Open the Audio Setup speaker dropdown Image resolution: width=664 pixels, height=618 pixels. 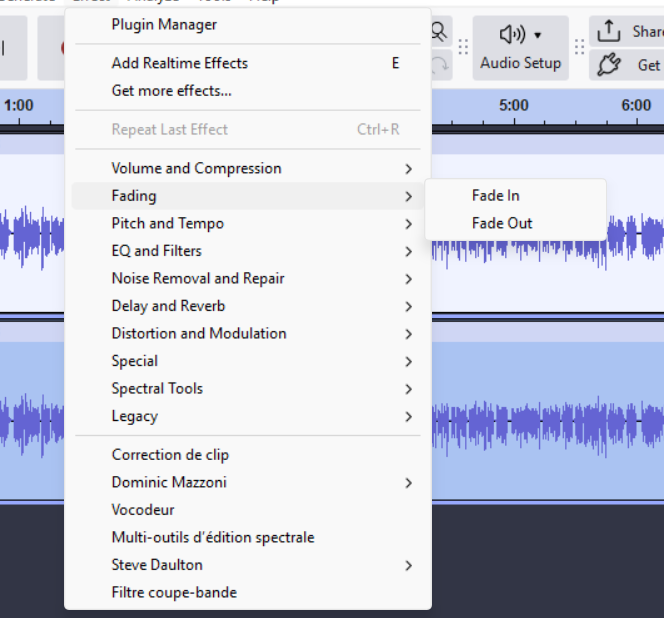520,36
